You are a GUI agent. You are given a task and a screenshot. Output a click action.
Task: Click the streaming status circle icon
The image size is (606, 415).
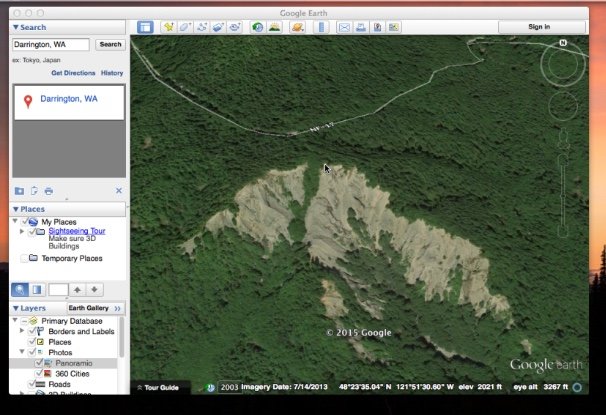click(x=577, y=387)
